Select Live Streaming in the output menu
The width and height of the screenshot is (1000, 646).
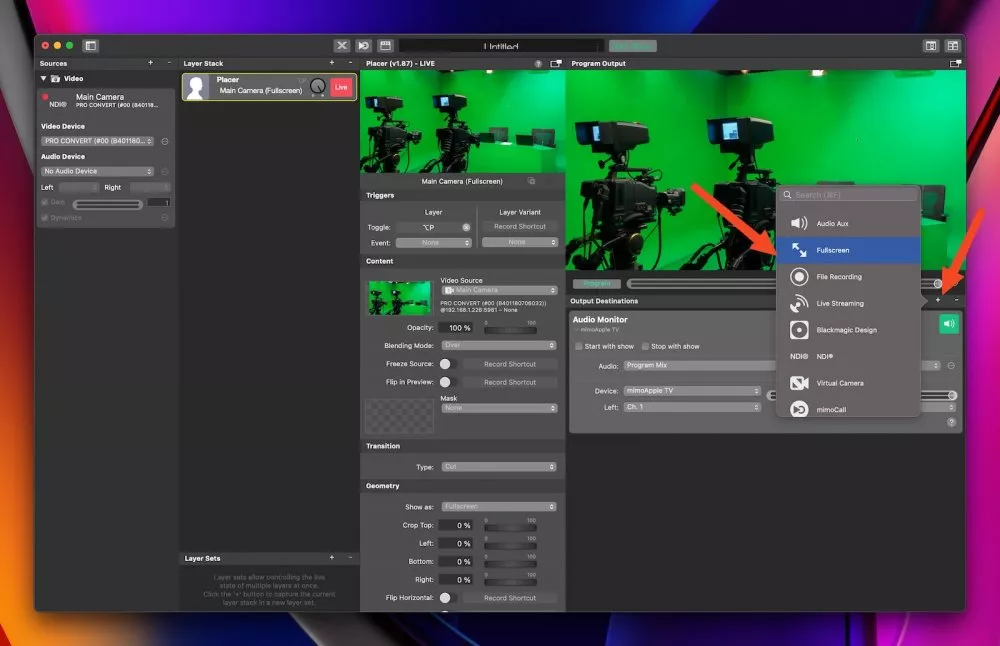(x=848, y=304)
